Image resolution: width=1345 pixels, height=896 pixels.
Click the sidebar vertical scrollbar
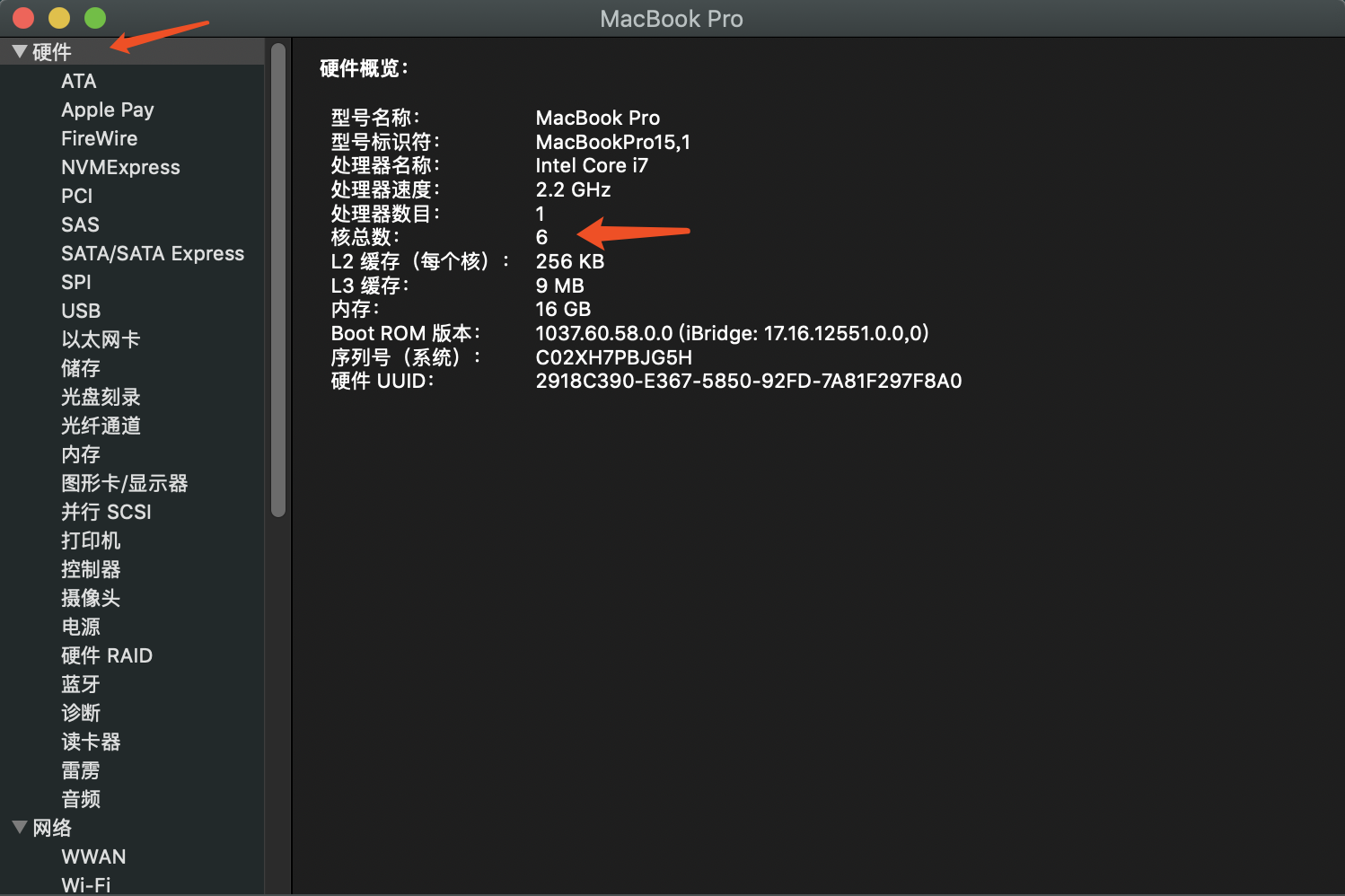(x=278, y=279)
